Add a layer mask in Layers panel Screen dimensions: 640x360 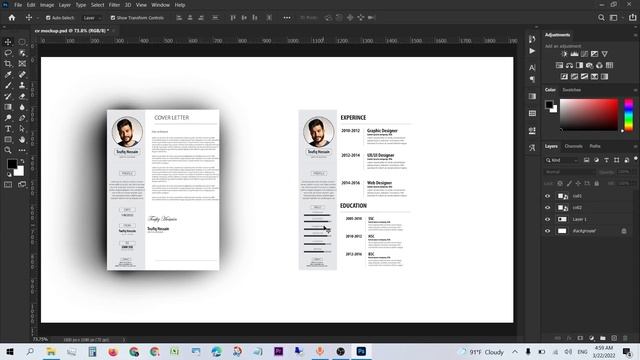pos(580,338)
